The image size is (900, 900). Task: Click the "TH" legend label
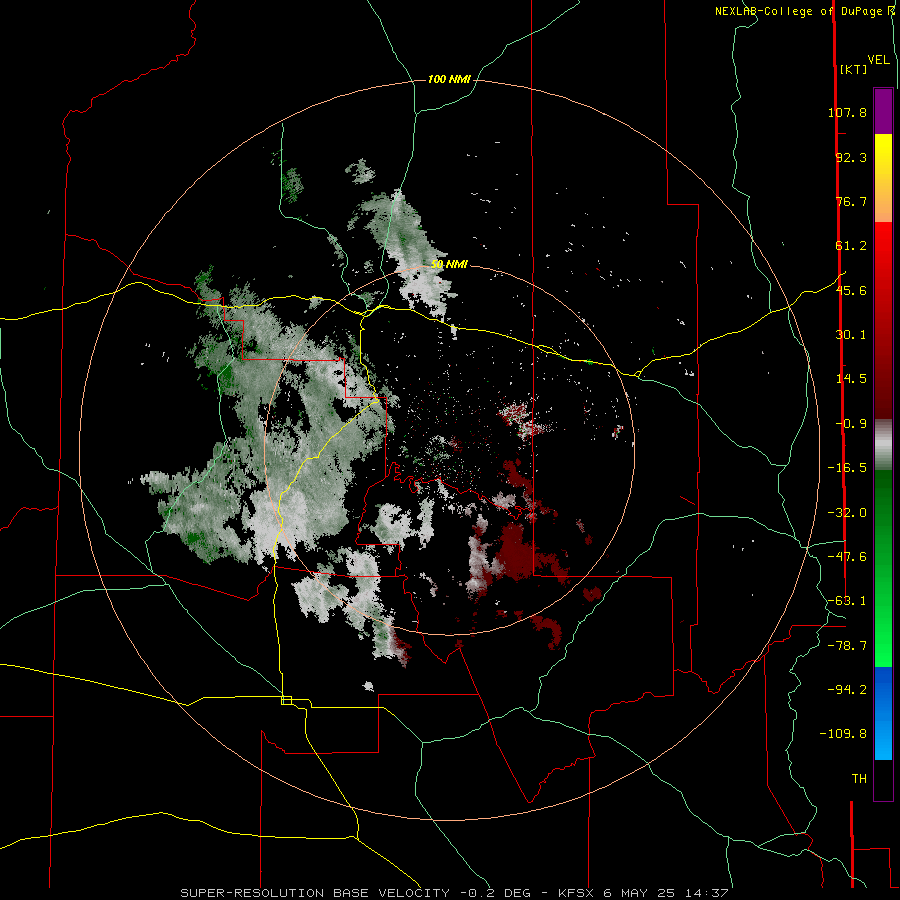859,779
